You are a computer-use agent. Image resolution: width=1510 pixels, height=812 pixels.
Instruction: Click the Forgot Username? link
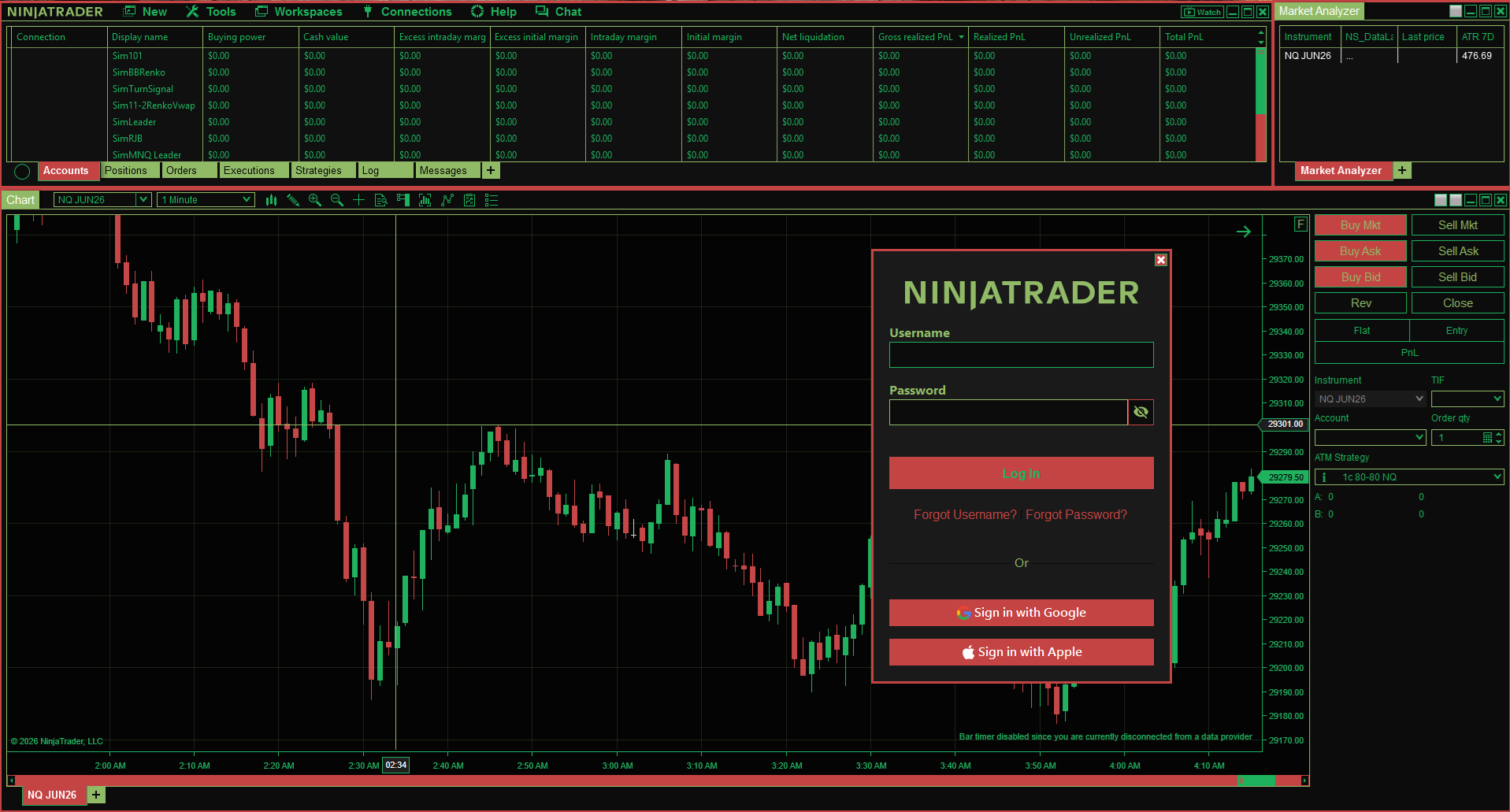click(x=965, y=515)
